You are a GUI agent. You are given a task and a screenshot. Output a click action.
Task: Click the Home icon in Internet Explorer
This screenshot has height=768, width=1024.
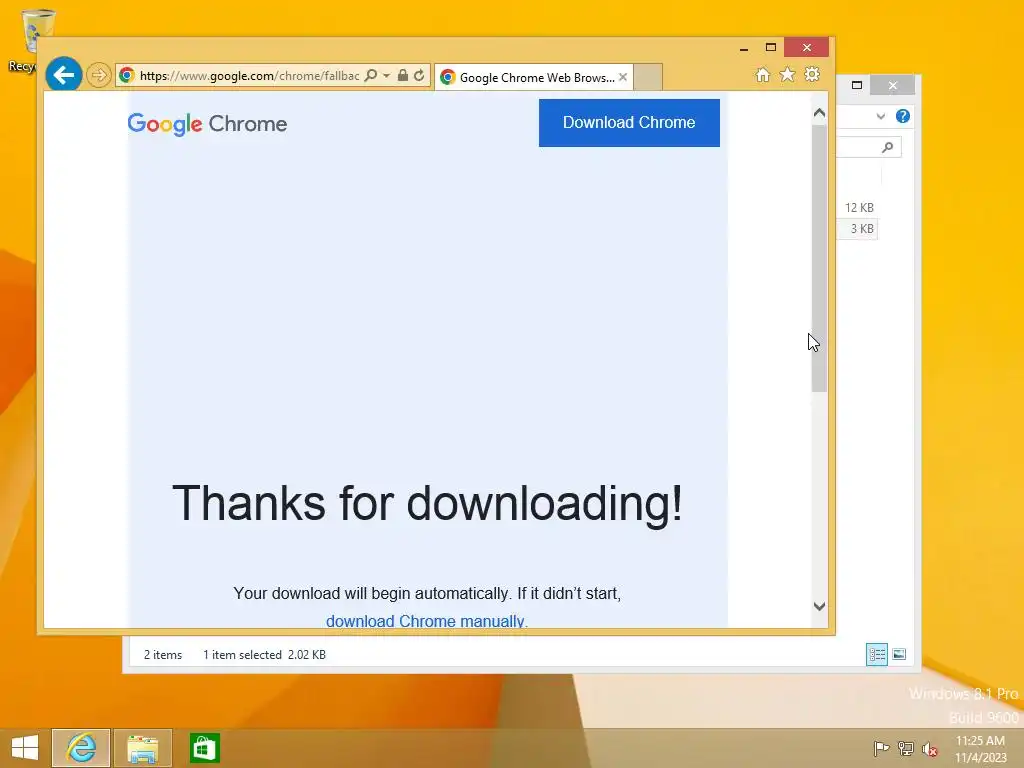click(763, 75)
